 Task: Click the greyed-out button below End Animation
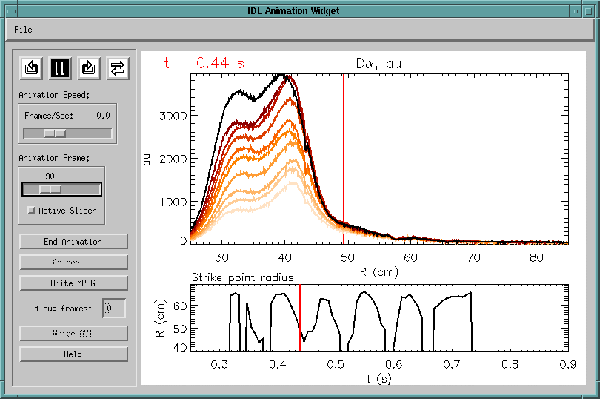(73, 262)
